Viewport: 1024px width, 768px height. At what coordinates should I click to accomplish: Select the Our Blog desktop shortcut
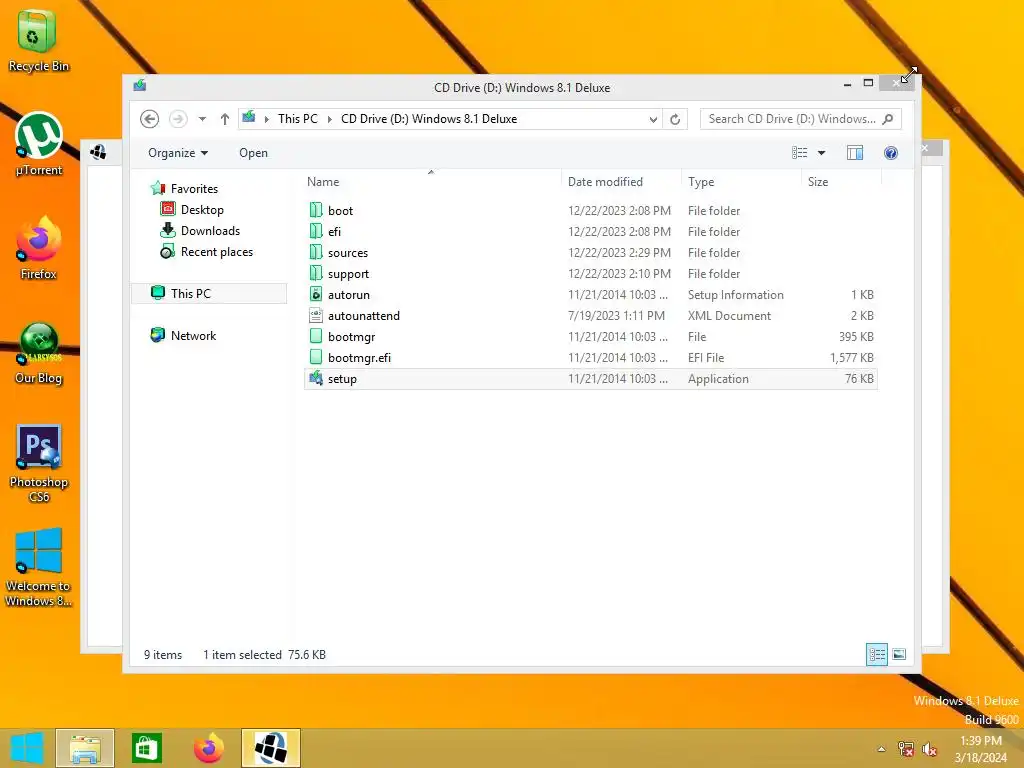[x=39, y=353]
